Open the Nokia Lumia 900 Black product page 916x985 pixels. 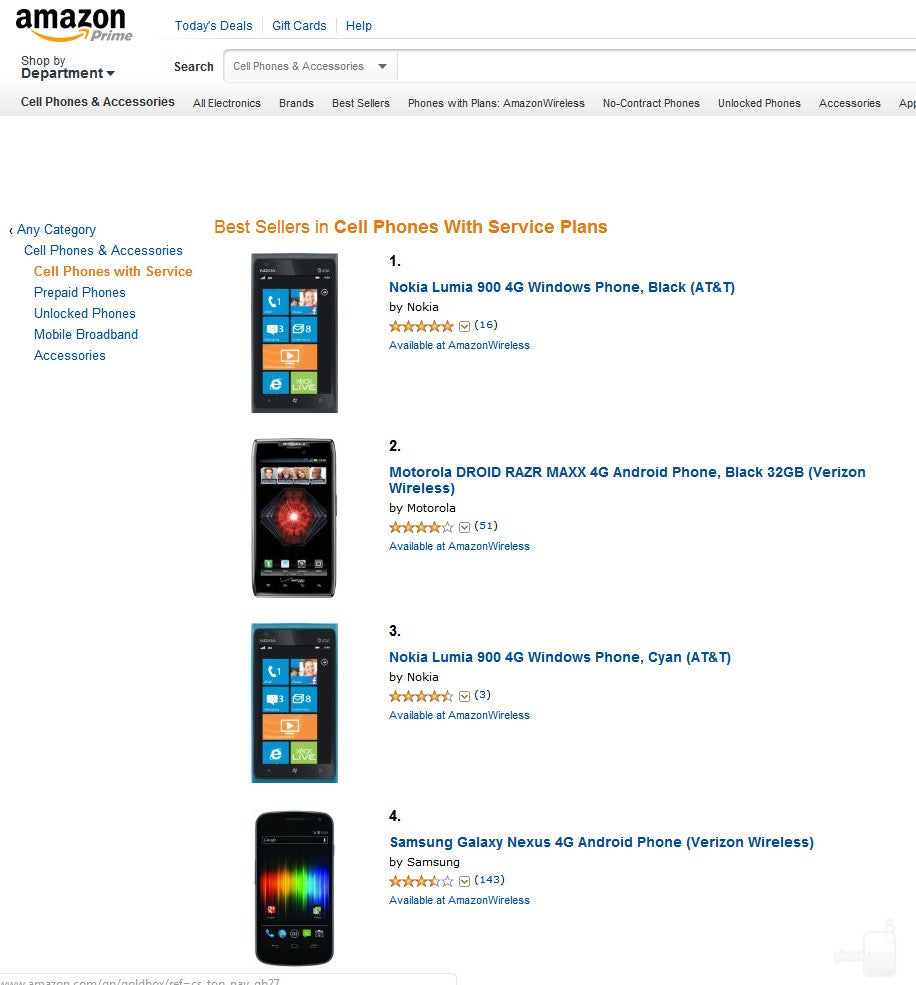(x=561, y=287)
